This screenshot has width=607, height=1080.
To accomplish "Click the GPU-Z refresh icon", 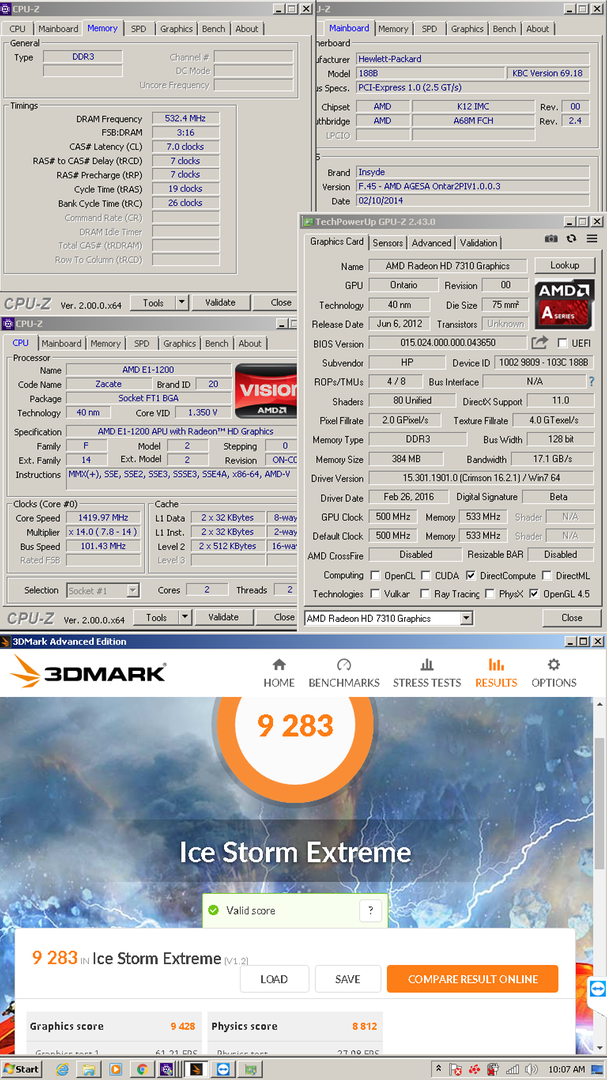I will pos(570,238).
